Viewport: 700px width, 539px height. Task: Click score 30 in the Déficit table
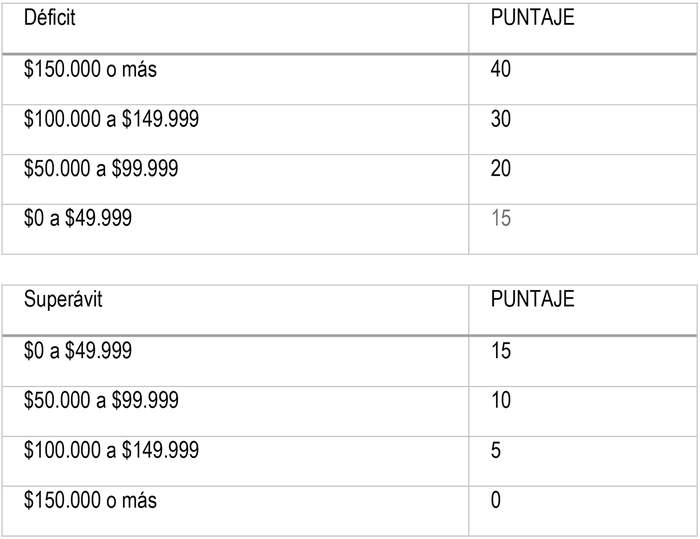501,120
